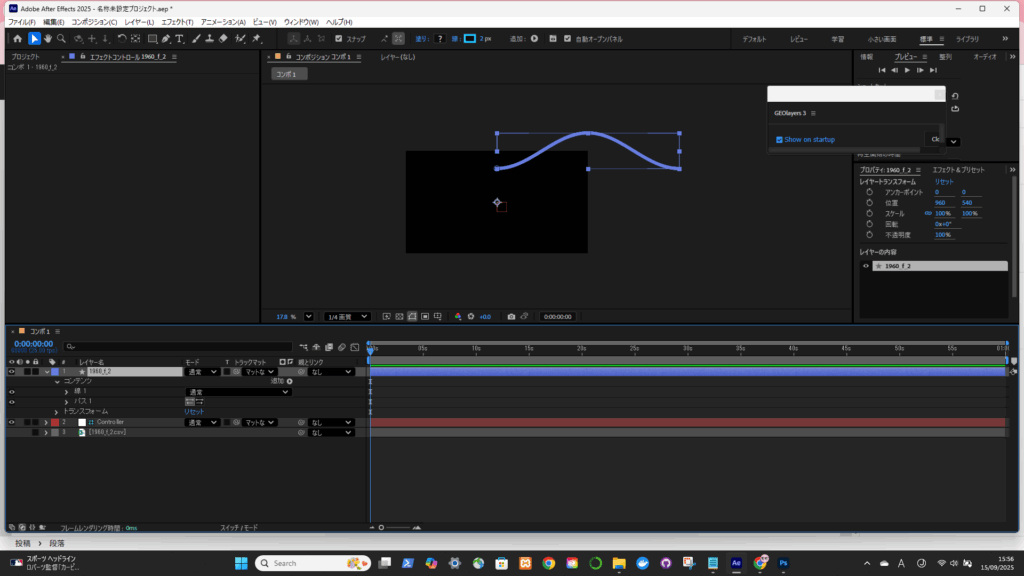The width and height of the screenshot is (1024, 576).
Task: Select the 学習 workspace button
Action: 837,39
